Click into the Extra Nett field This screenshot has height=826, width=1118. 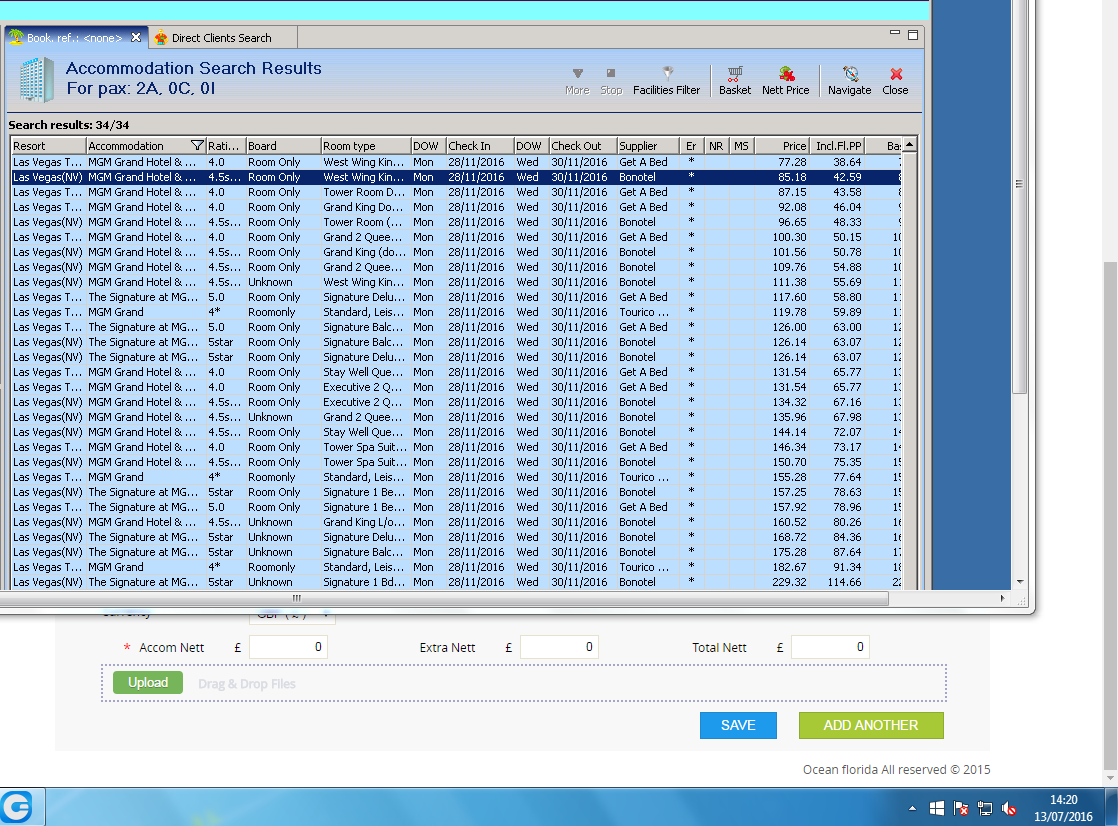[559, 647]
